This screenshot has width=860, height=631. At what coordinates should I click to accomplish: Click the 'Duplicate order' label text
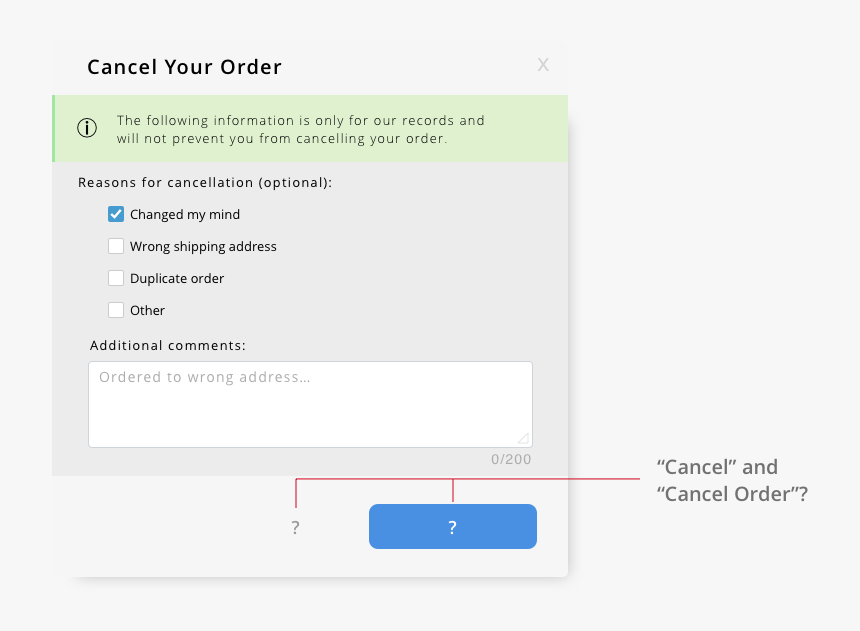point(177,279)
